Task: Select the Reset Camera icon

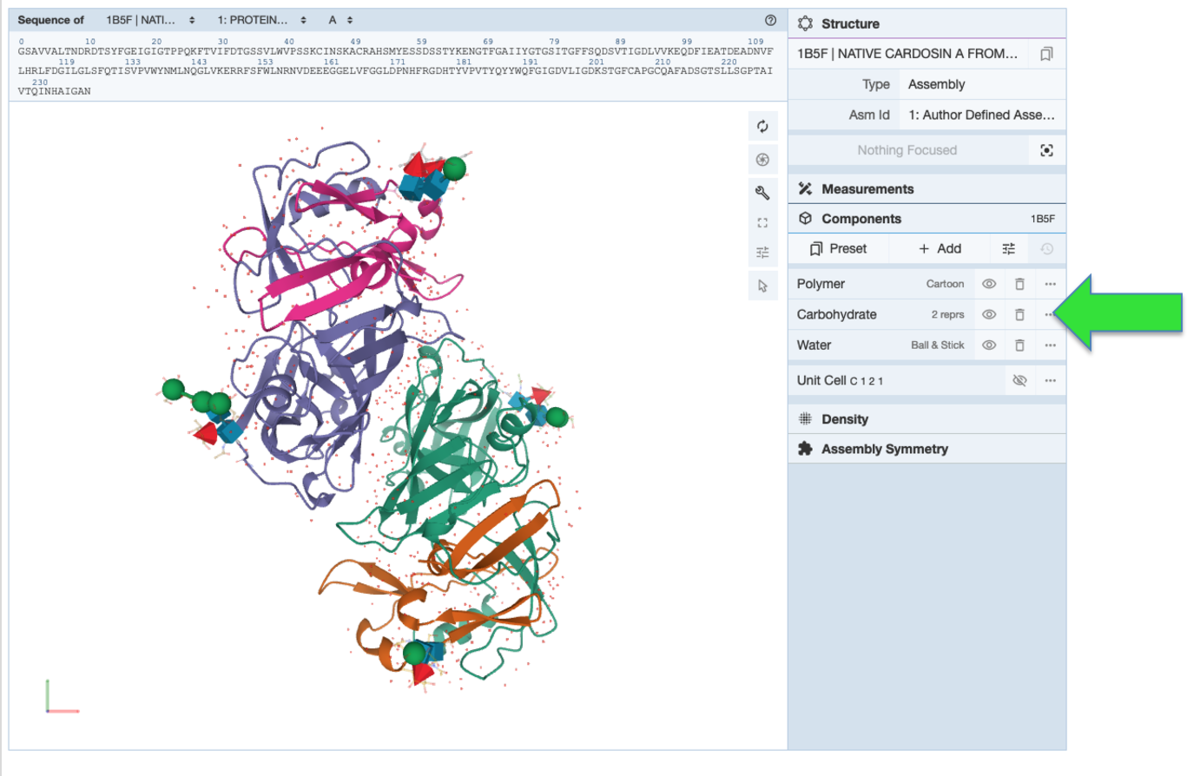Action: [762, 126]
